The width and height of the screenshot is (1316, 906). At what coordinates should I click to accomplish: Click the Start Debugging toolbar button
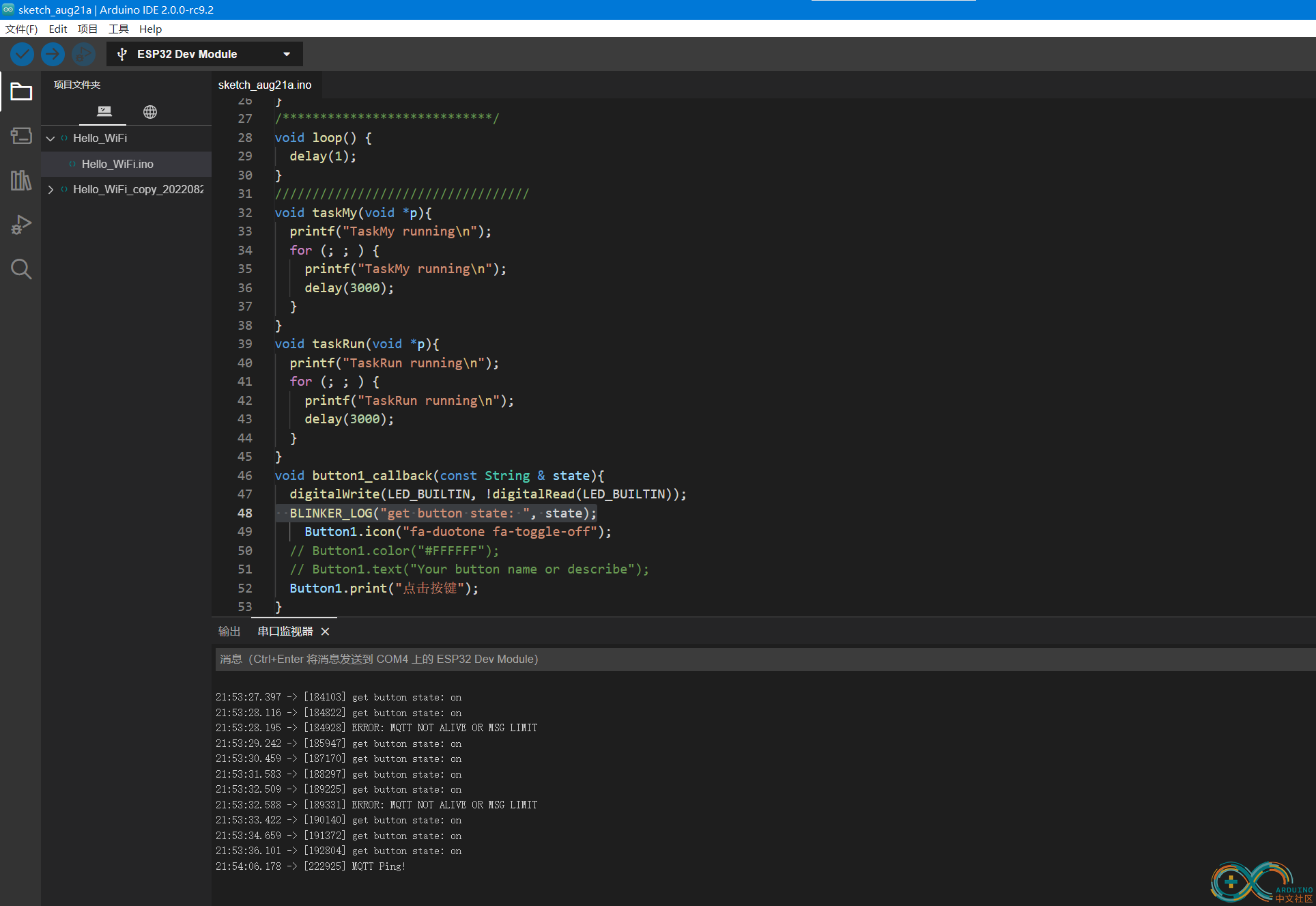(83, 54)
